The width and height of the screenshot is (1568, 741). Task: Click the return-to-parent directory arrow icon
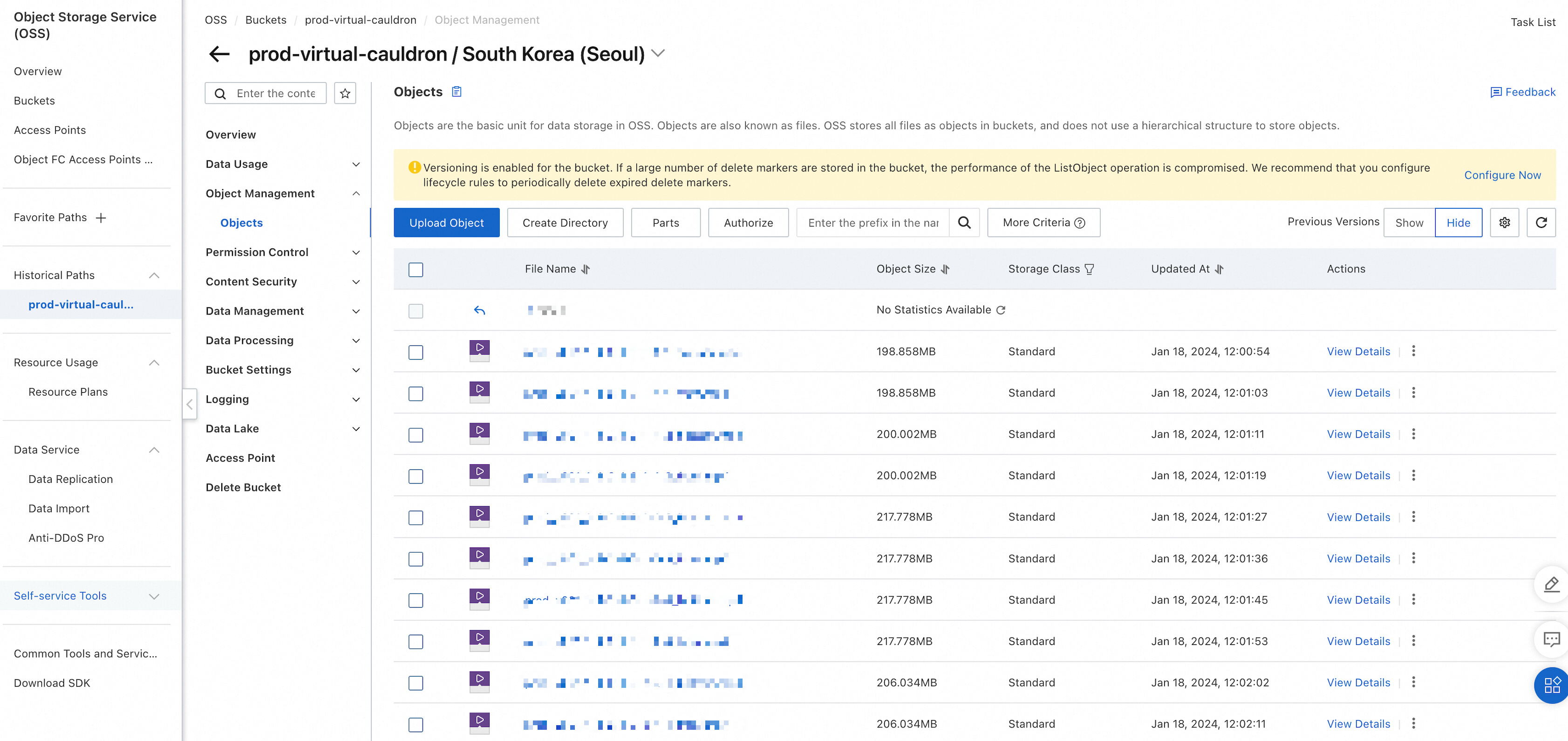480,310
